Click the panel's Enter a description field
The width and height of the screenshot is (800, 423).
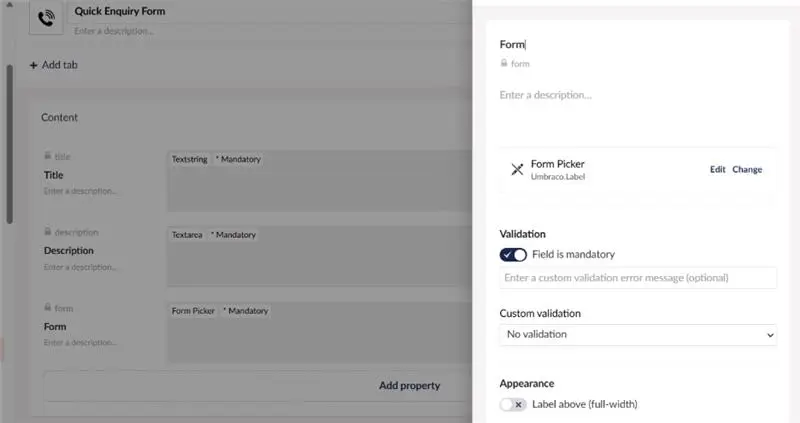(638, 95)
